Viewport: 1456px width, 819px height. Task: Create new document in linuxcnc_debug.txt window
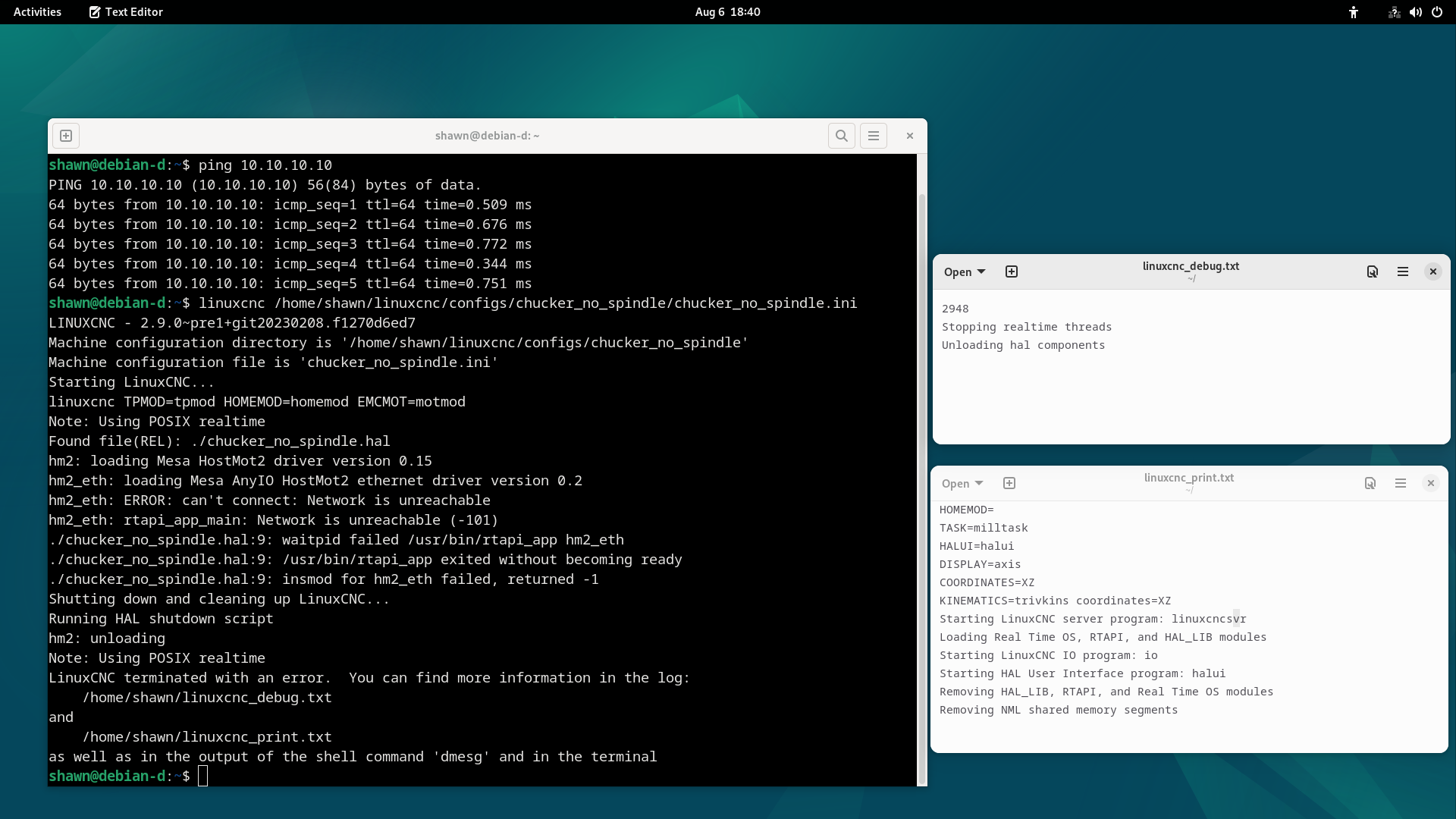pyautogui.click(x=1012, y=271)
